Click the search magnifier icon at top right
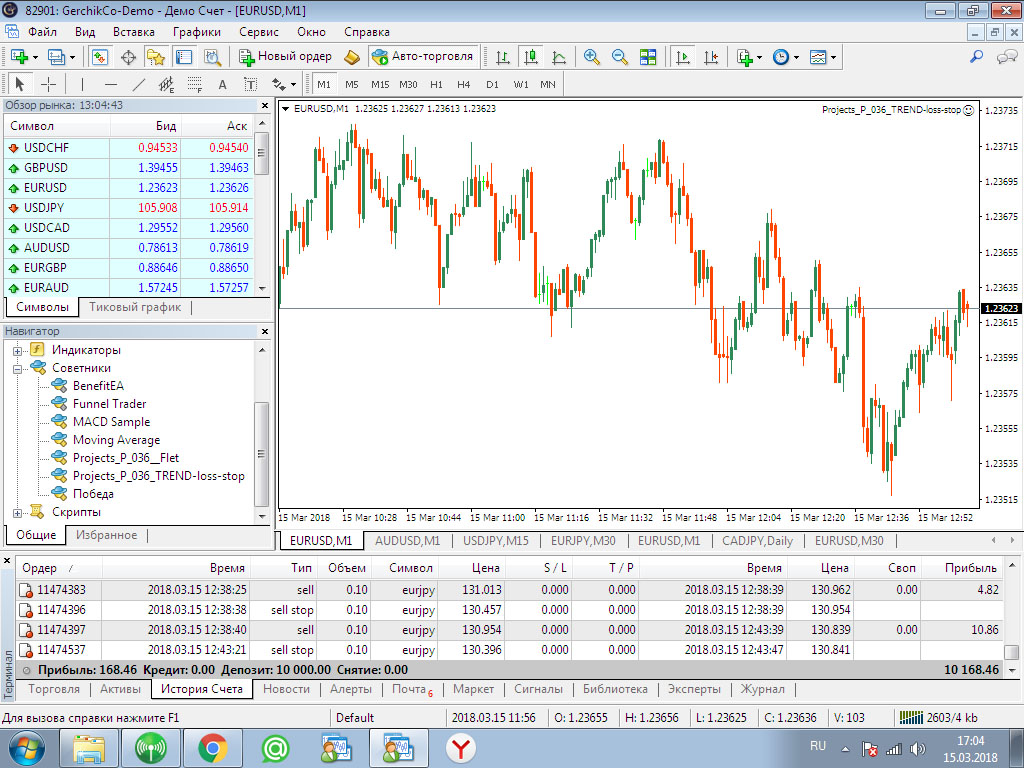Screen dimensions: 1024x768 (976, 57)
